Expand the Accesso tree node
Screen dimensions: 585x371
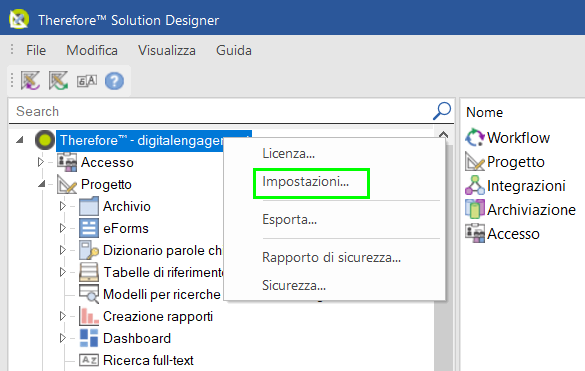41,162
